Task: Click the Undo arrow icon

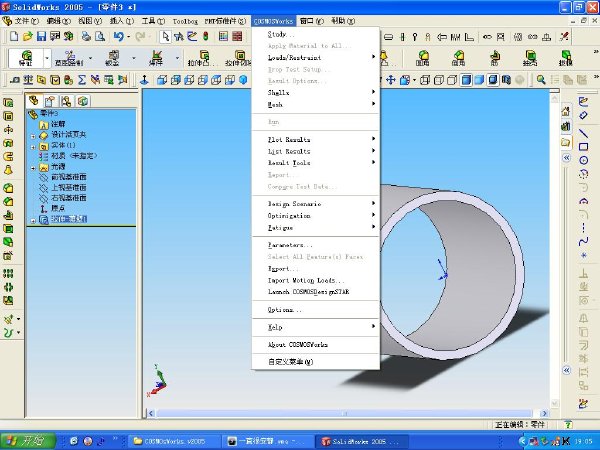Action: (x=119, y=36)
